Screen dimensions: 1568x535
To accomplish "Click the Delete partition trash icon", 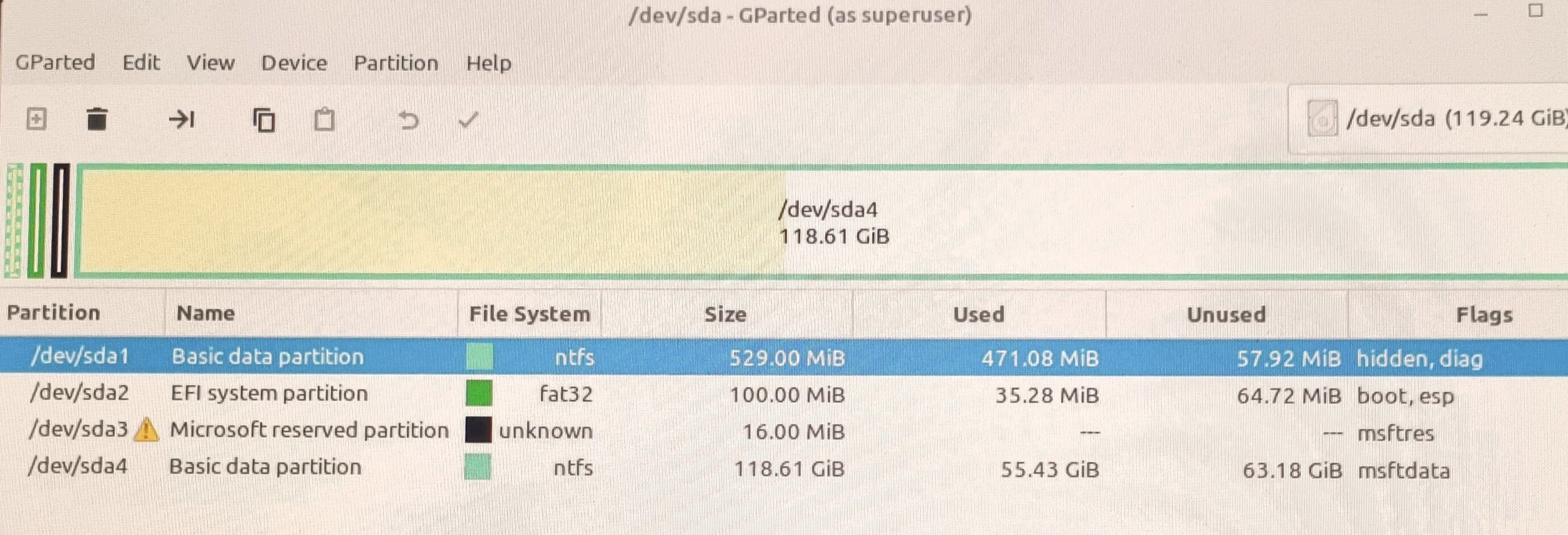I will point(97,119).
